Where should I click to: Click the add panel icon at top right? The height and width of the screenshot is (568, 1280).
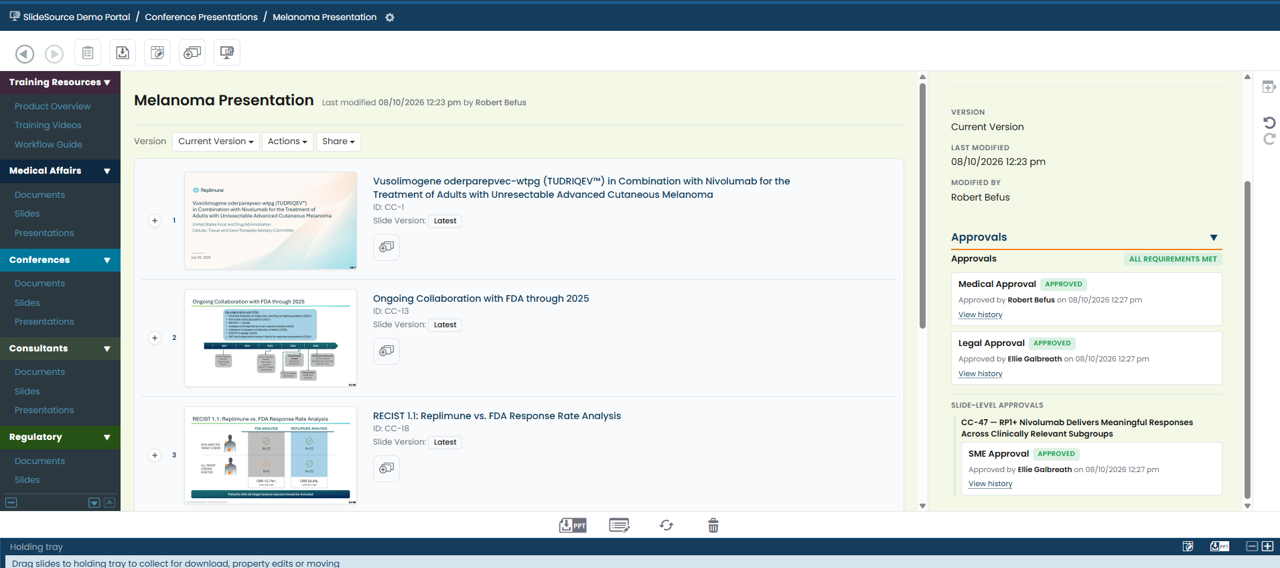coord(1269,88)
